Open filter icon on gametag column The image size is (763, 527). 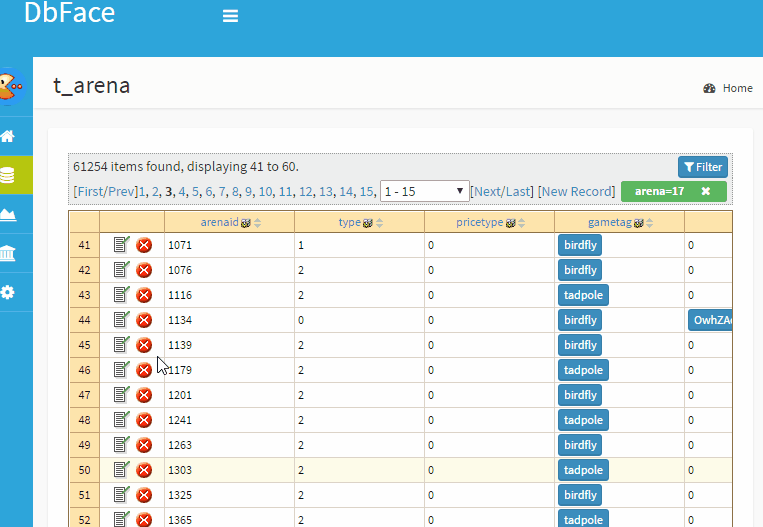coord(639,223)
